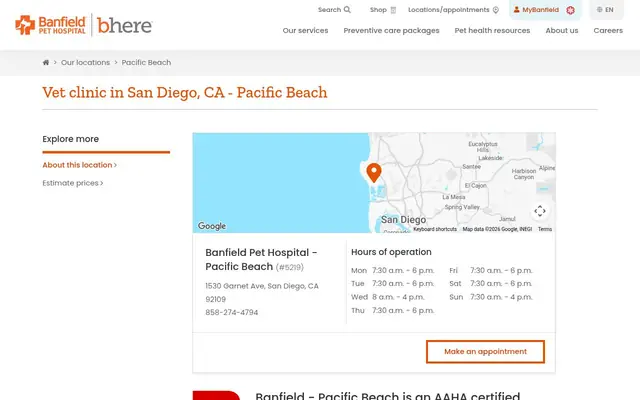Click the Sun 7:30 a.m. - 4 p.m. hours
The image size is (640, 400).
click(491, 297)
